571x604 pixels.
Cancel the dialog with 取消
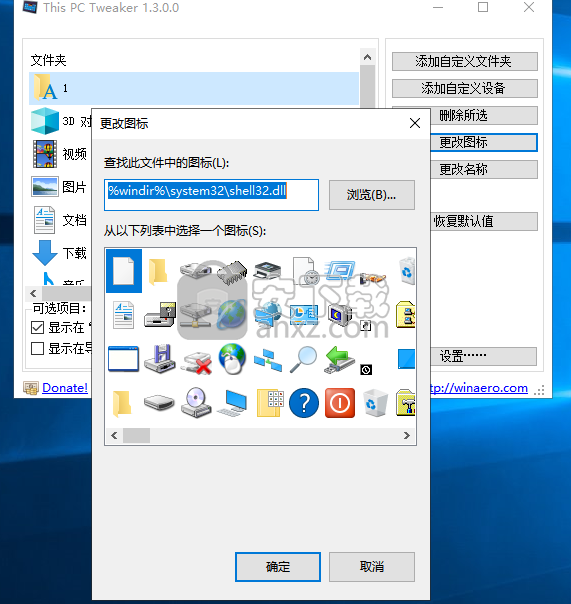point(372,567)
